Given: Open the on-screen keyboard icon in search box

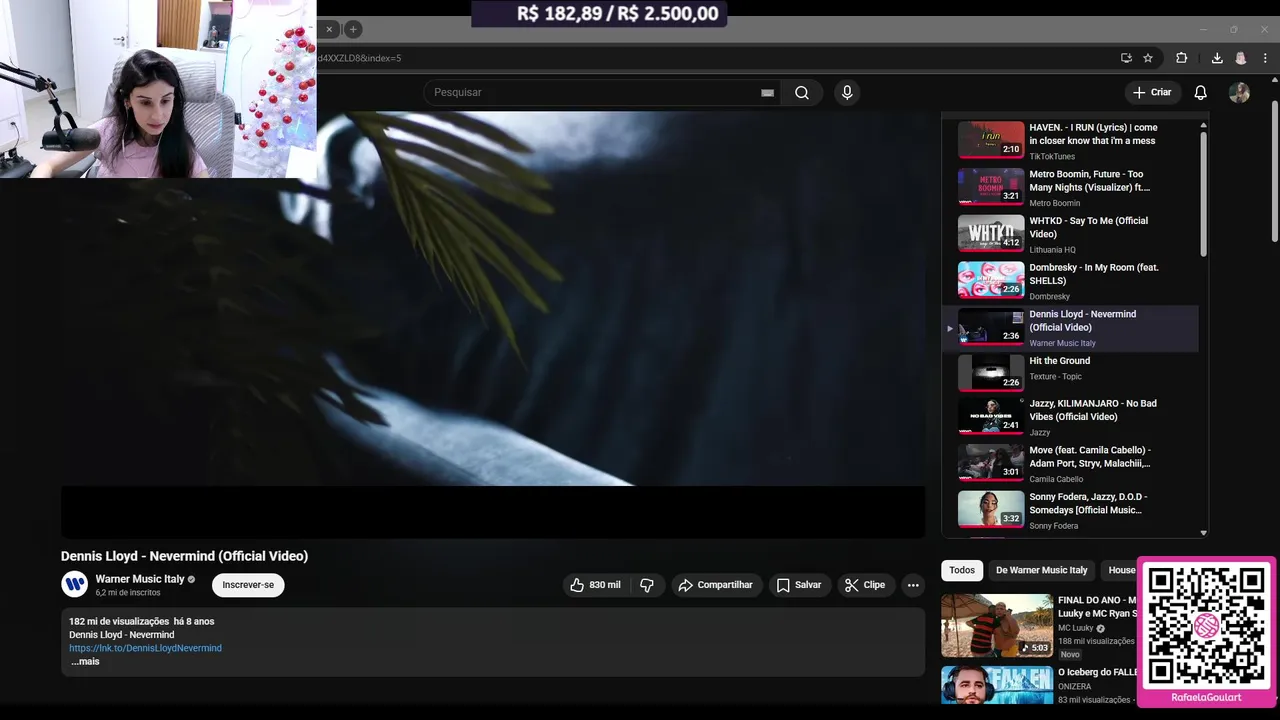Looking at the screenshot, I should [x=767, y=93].
